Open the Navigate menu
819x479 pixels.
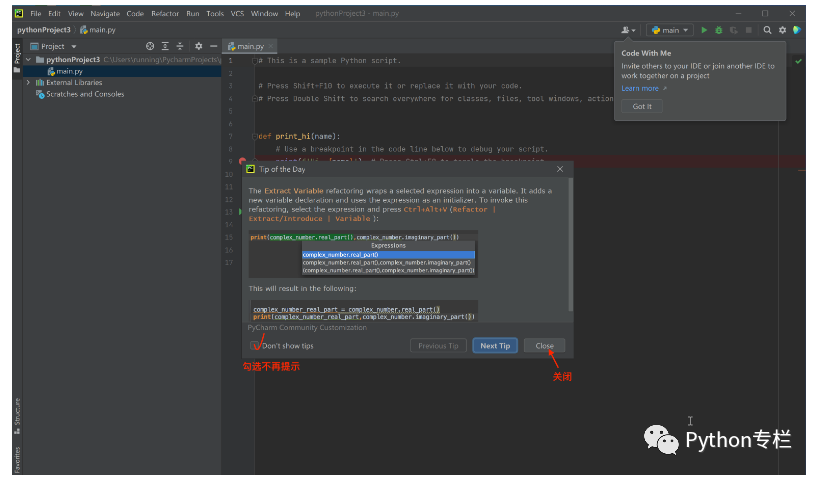pos(105,14)
